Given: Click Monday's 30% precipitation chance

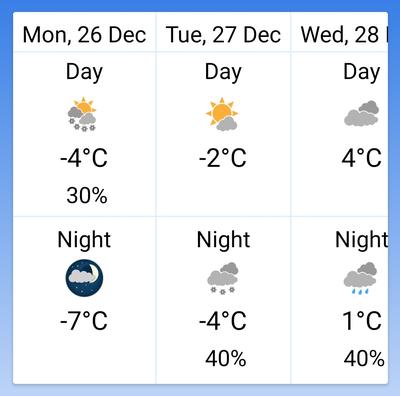Looking at the screenshot, I should 87,195.
